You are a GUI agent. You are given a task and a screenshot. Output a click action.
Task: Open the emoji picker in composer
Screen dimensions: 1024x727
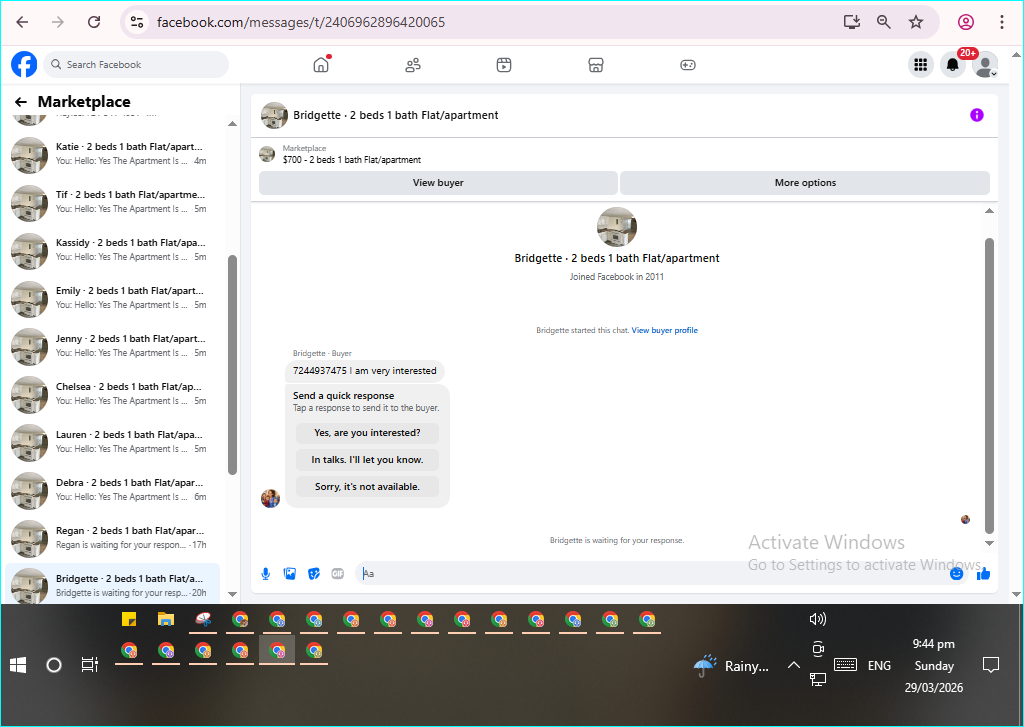(956, 574)
